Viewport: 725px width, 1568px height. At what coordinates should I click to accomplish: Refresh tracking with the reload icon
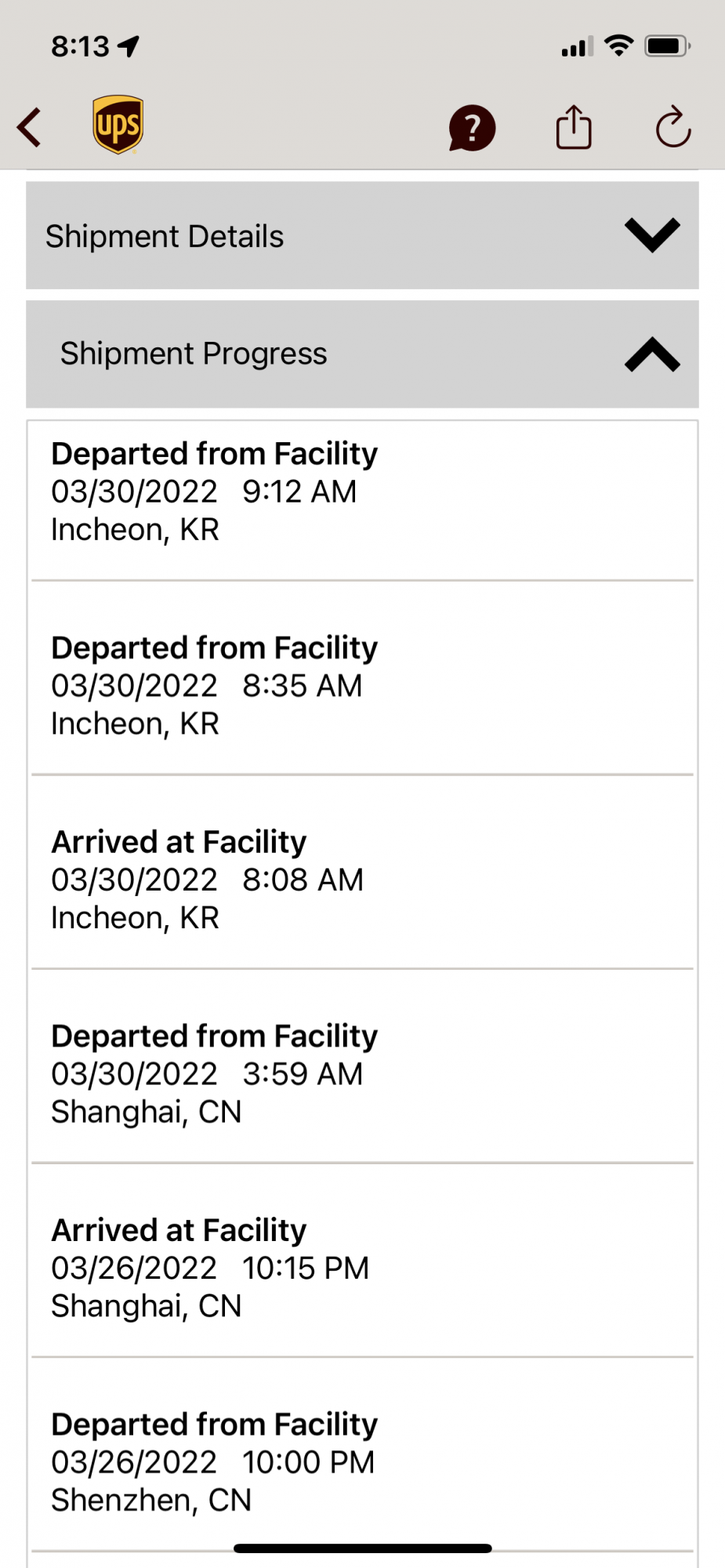672,128
